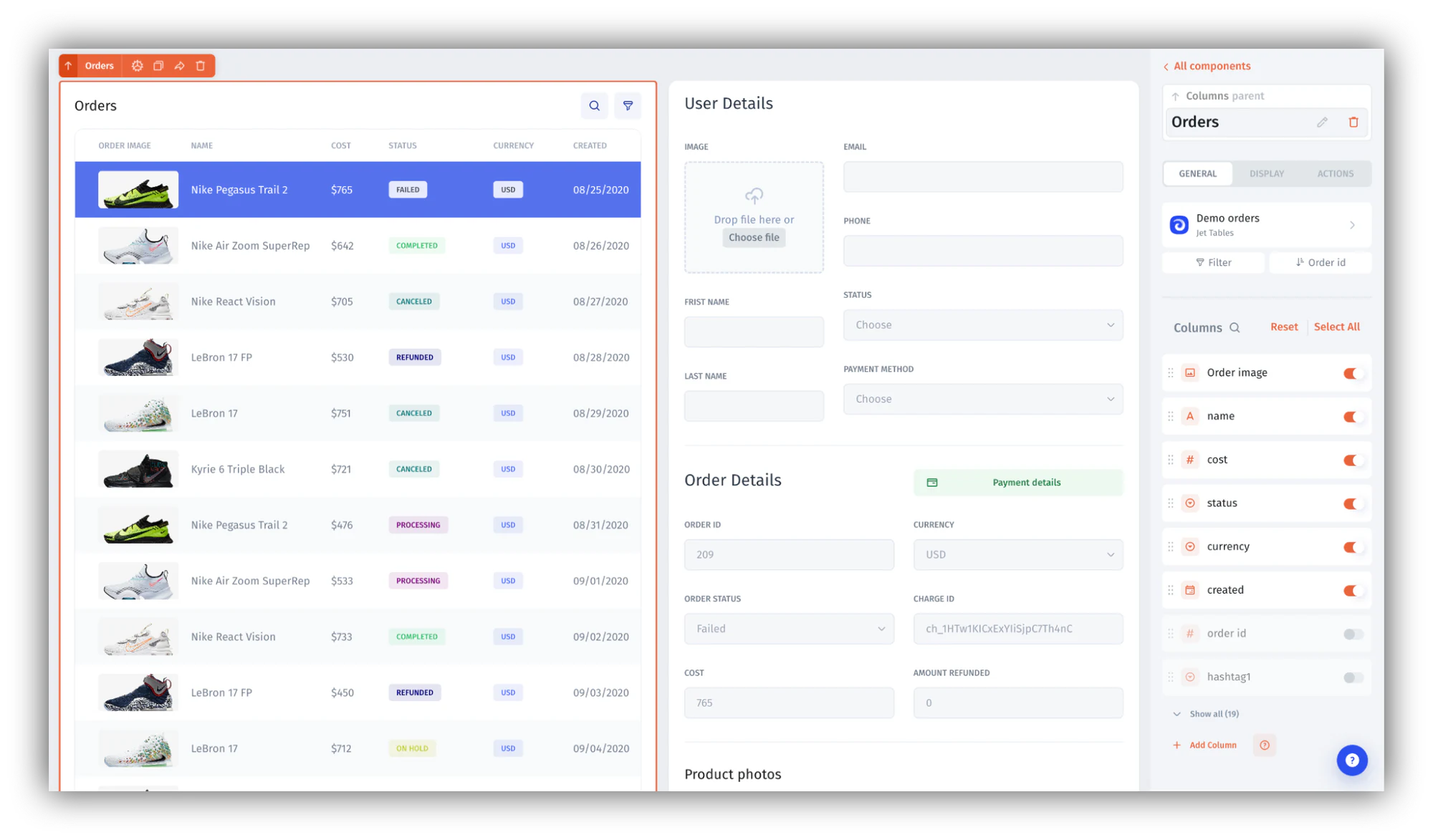The height and width of the screenshot is (840, 1433).
Task: Open the Status Choose dropdown
Action: (983, 325)
